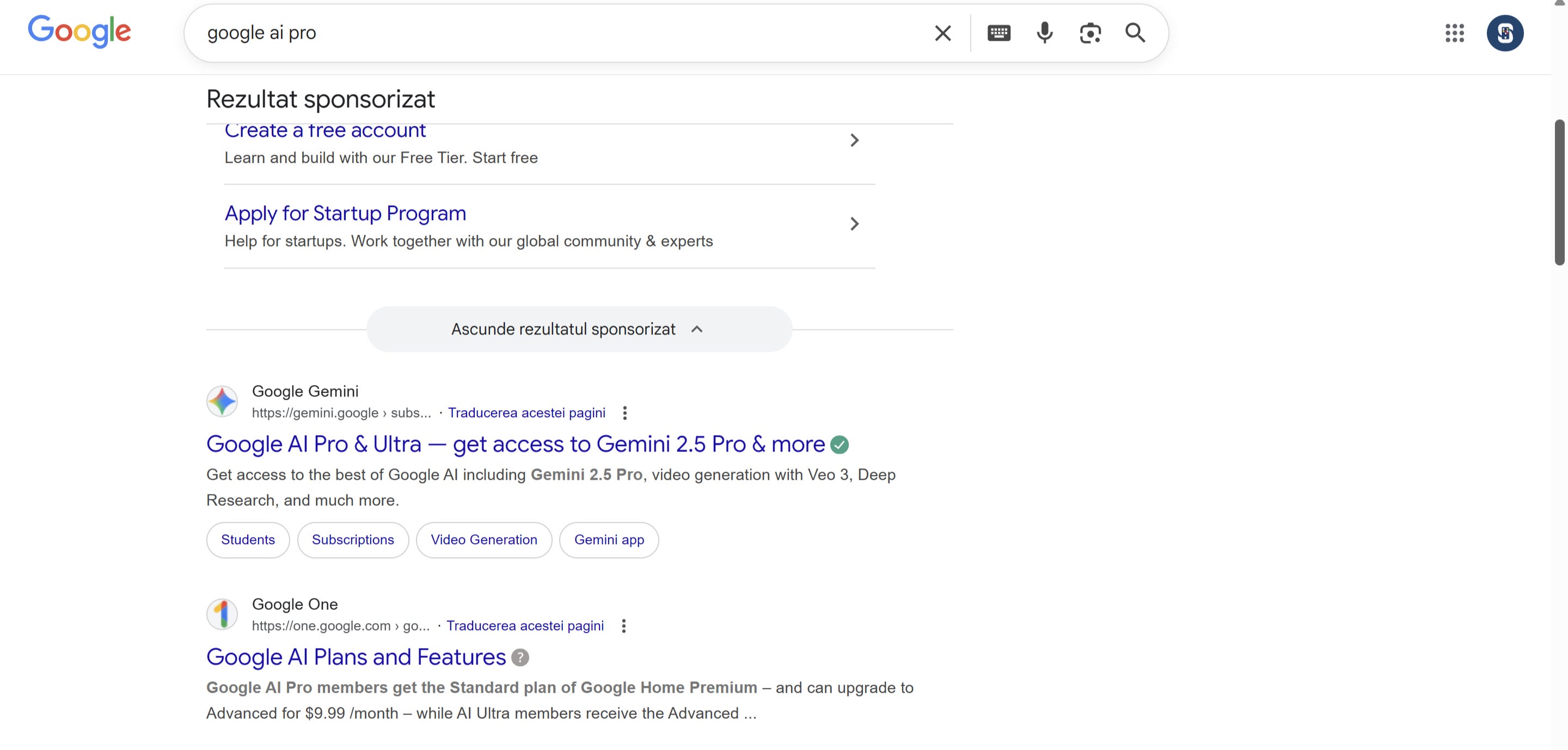Open Google AI Plans and Features link
This screenshot has width=1568, height=750.
tap(356, 657)
